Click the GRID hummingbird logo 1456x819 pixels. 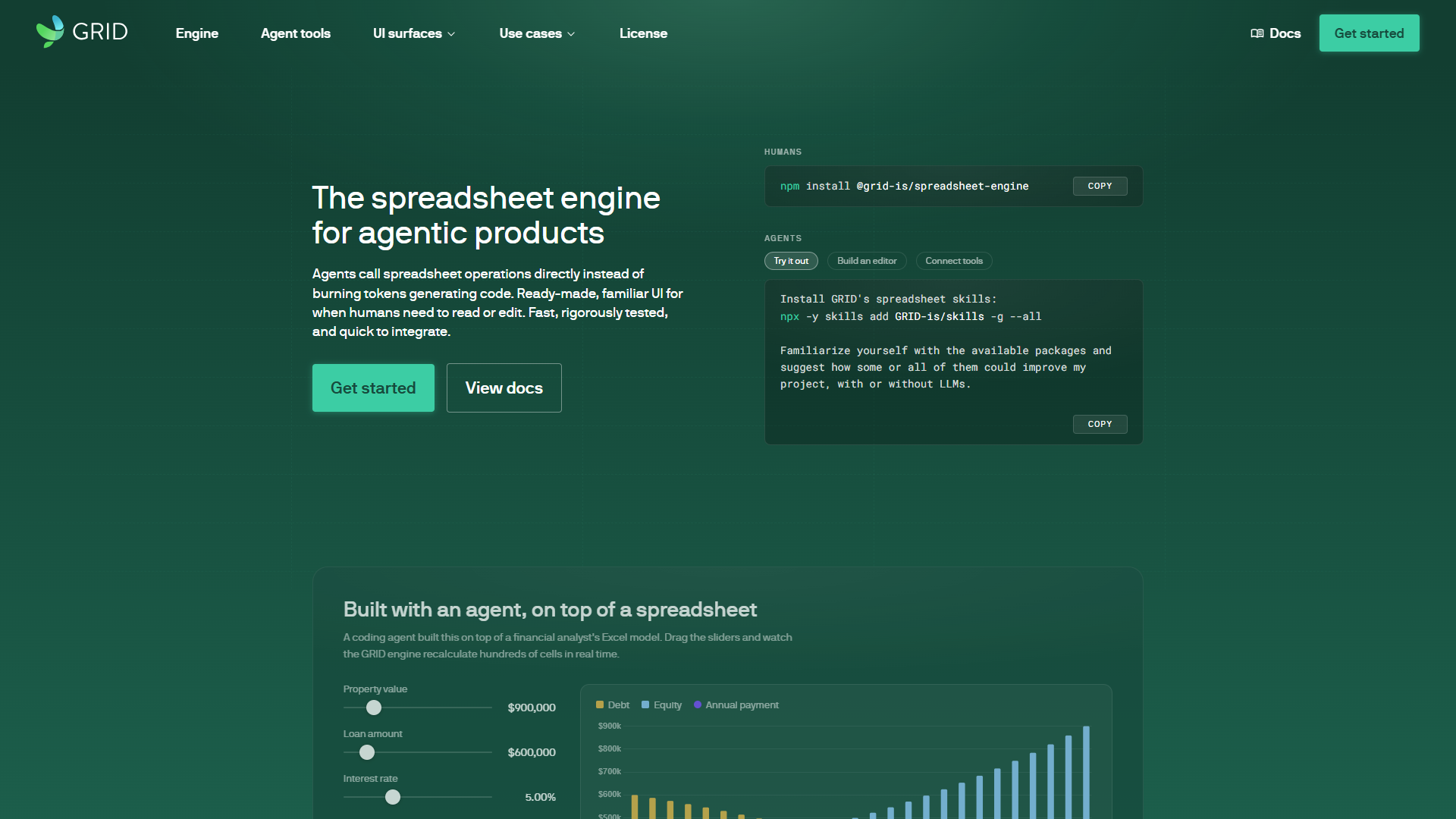point(82,32)
